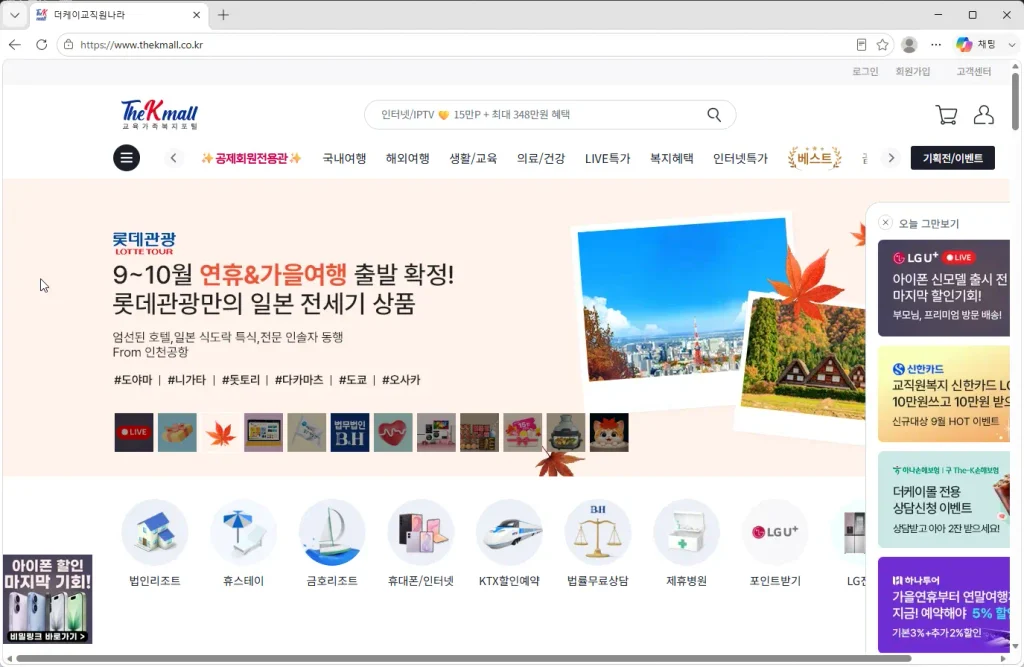Image resolution: width=1024 pixels, height=667 pixels.
Task: Add this page to favorites
Action: [x=882, y=44]
